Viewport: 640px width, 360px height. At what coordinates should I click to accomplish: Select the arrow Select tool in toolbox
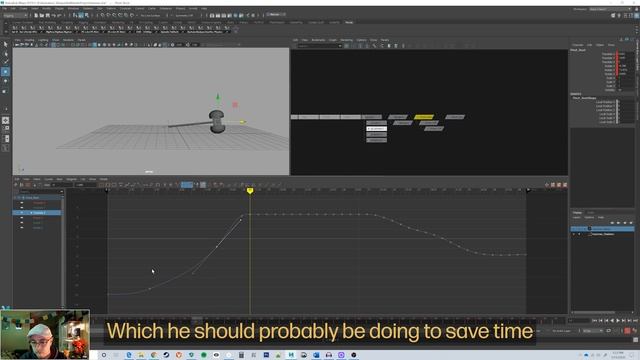[5, 44]
